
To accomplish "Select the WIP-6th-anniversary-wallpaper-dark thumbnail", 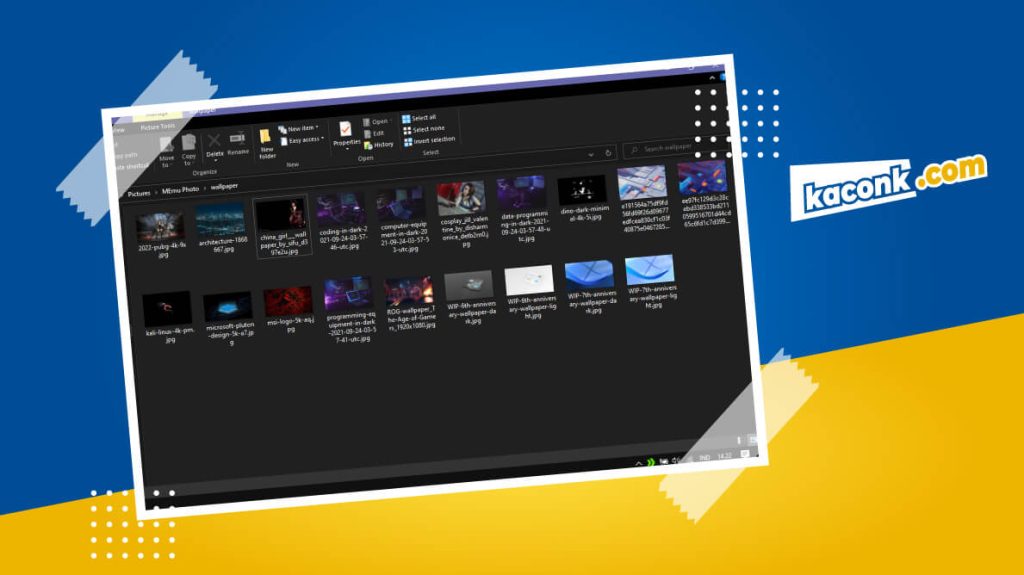I will coord(469,285).
